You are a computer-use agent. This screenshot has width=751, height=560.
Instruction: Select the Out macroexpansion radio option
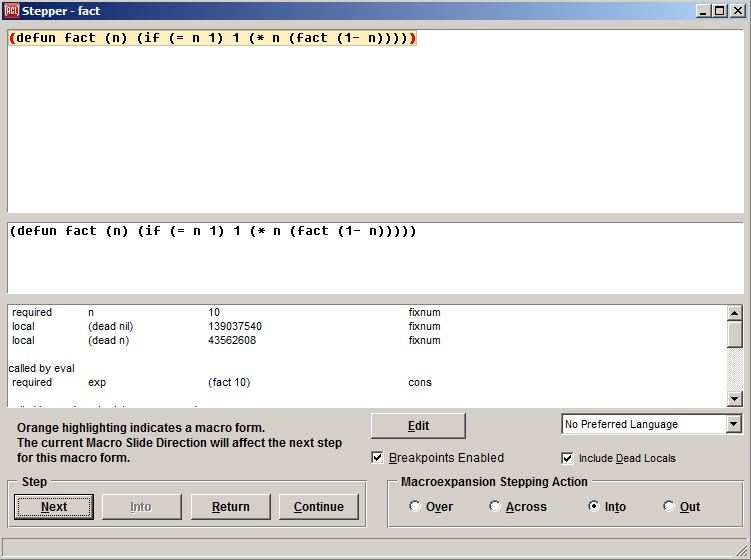[x=669, y=507]
